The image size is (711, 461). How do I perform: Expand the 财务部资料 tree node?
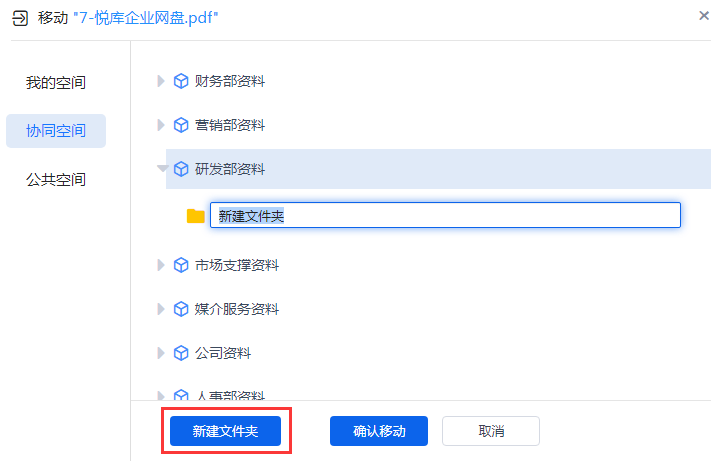(161, 81)
